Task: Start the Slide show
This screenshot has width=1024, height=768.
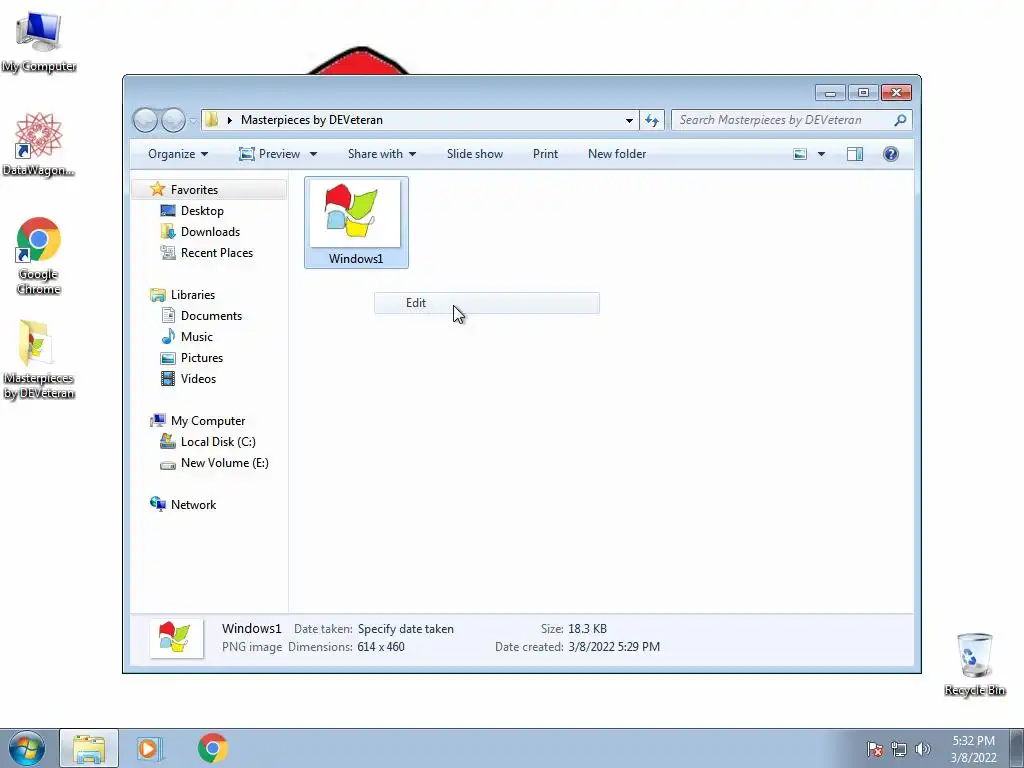Action: click(475, 154)
